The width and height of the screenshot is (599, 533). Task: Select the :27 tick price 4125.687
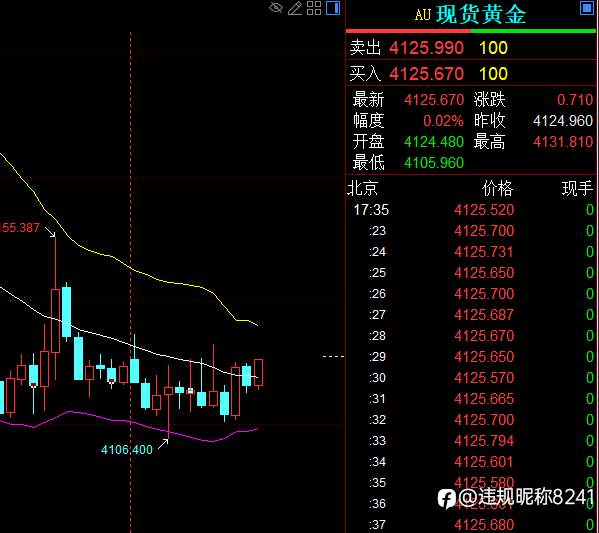(484, 315)
